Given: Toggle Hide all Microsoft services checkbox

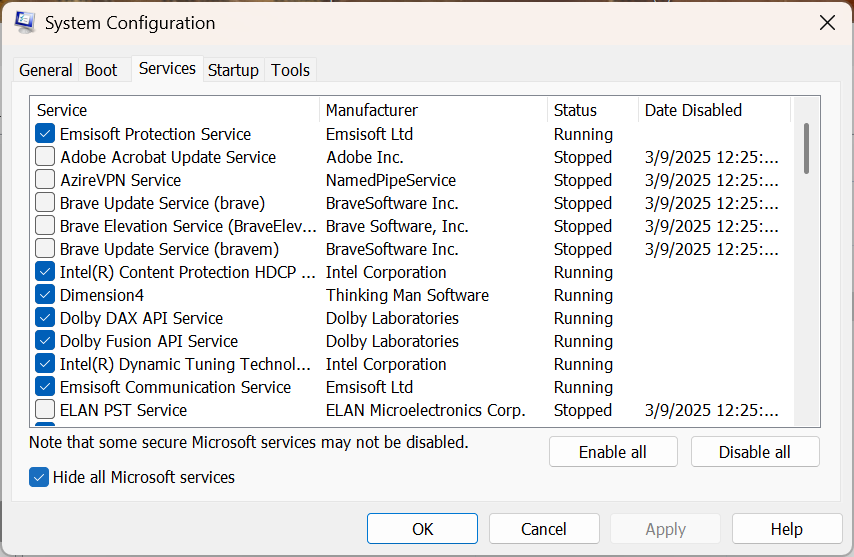Looking at the screenshot, I should click(x=39, y=478).
